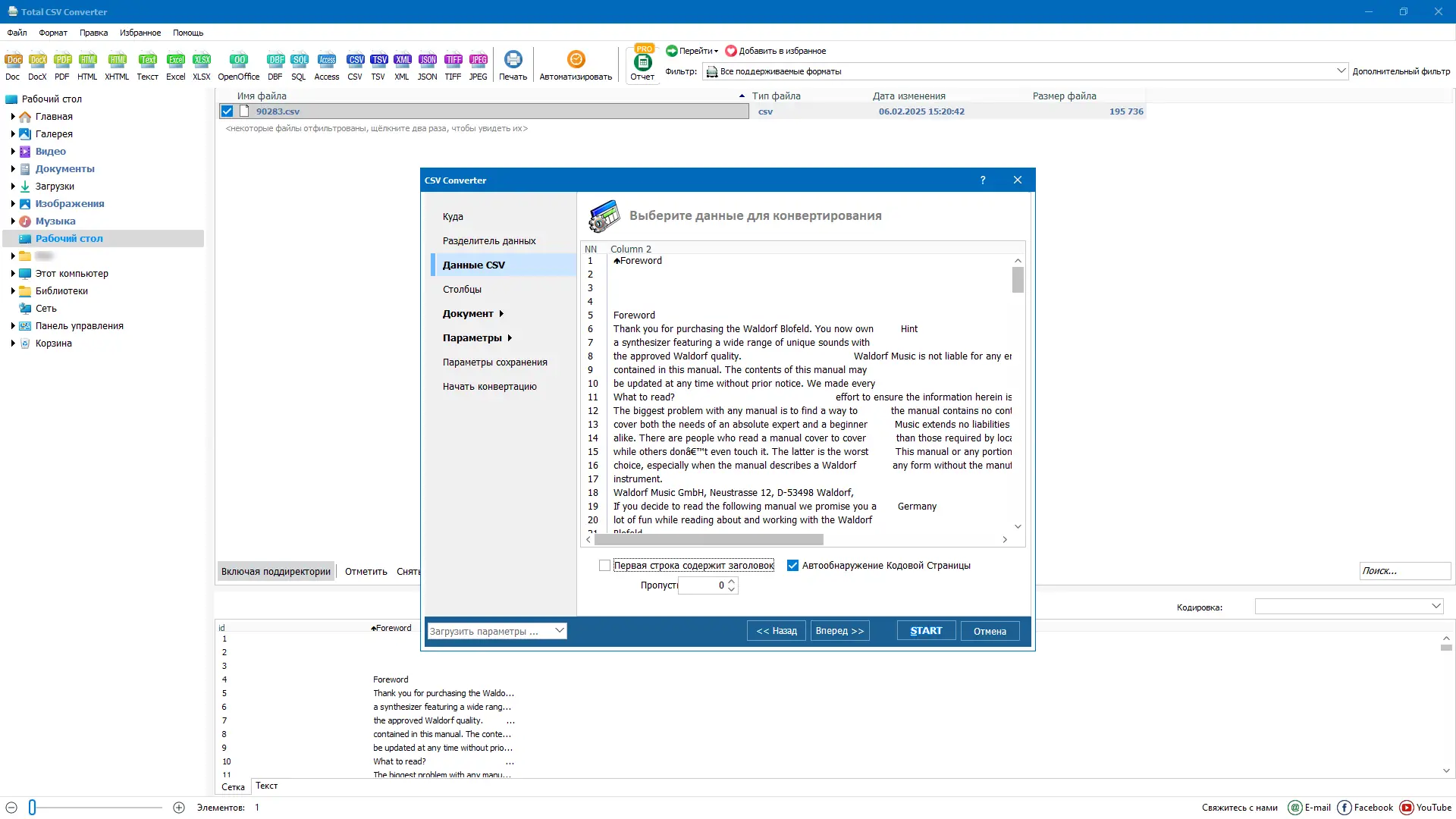Uncheck the code page autodetection checkbox

pos(792,566)
